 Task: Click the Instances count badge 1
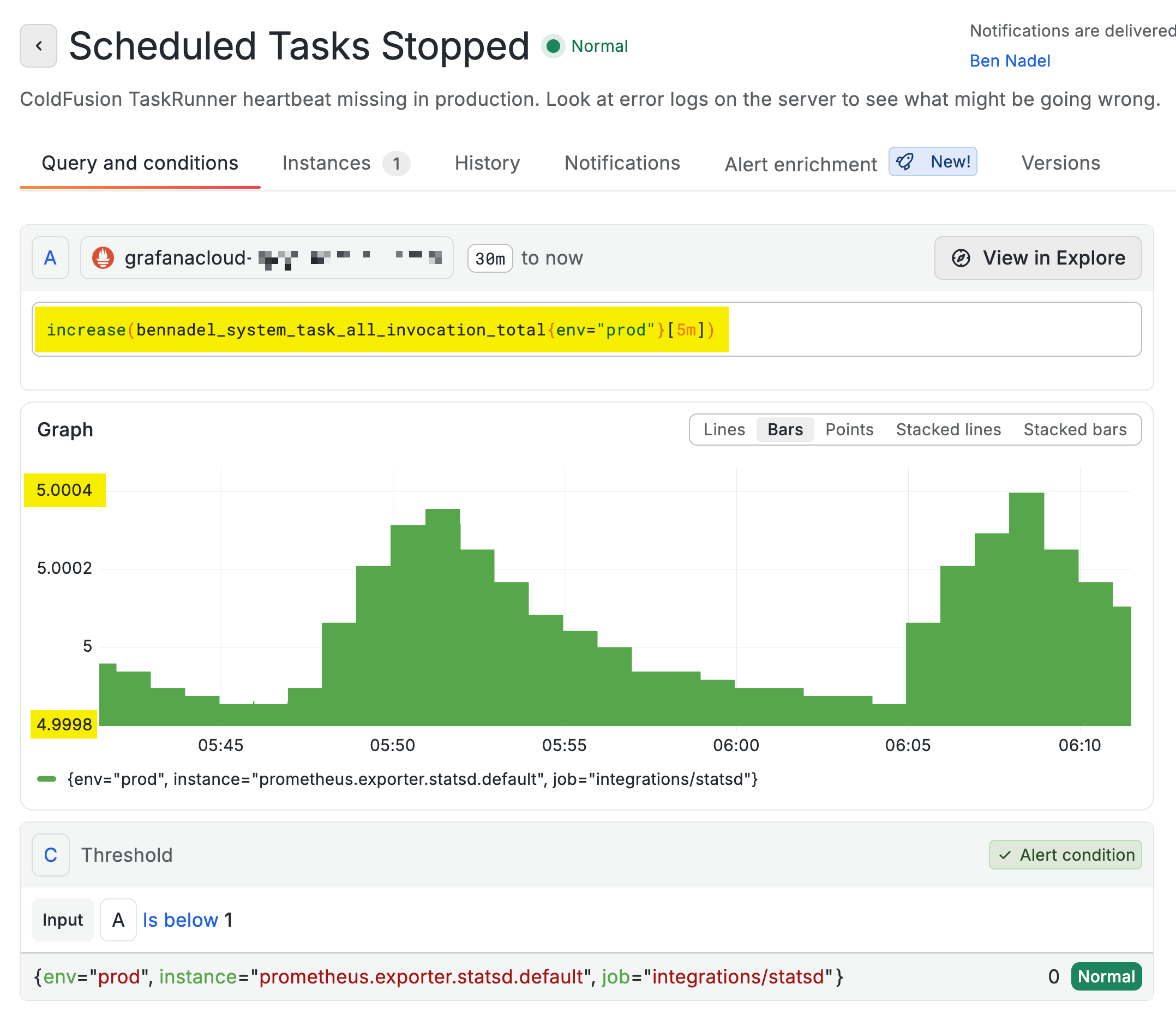[396, 164]
